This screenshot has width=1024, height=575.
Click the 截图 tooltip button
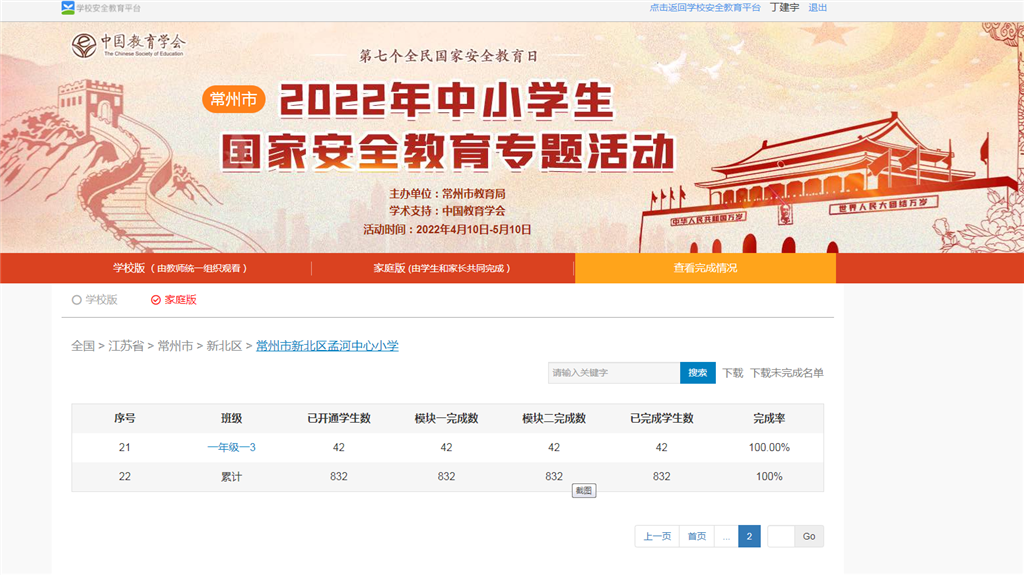[584, 491]
